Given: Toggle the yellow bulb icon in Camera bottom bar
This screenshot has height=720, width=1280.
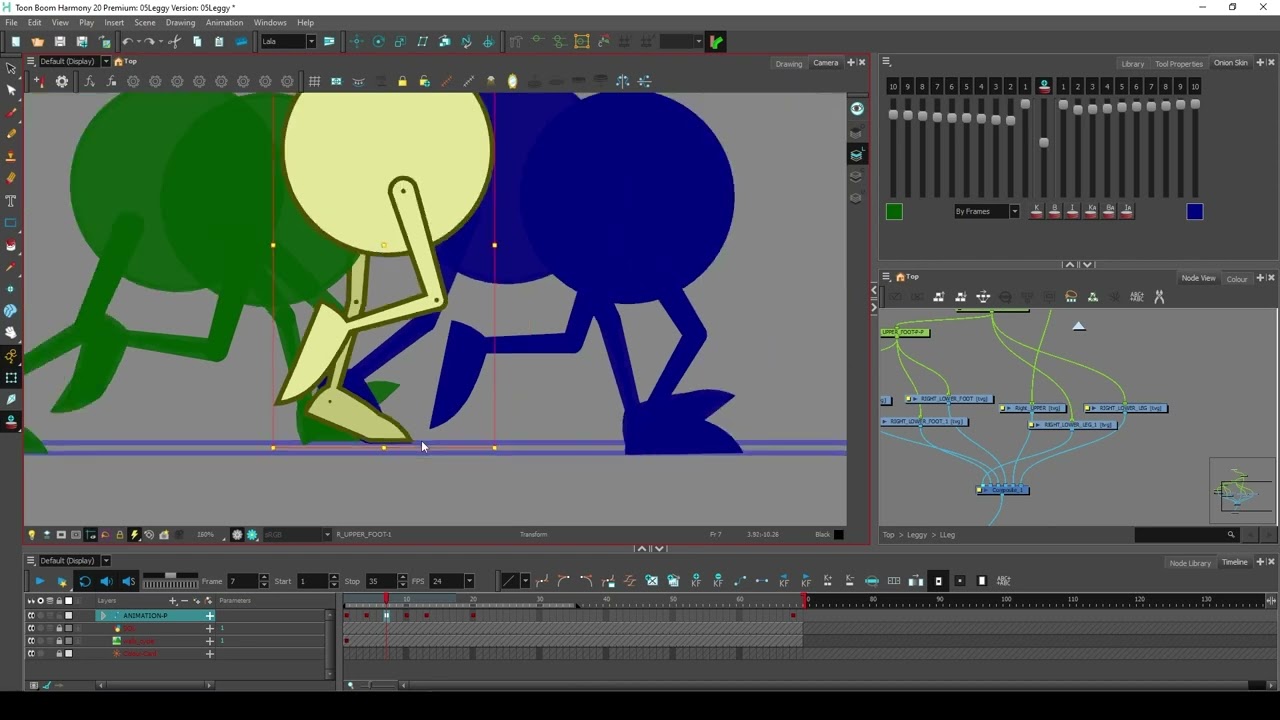Looking at the screenshot, I should pos(31,535).
